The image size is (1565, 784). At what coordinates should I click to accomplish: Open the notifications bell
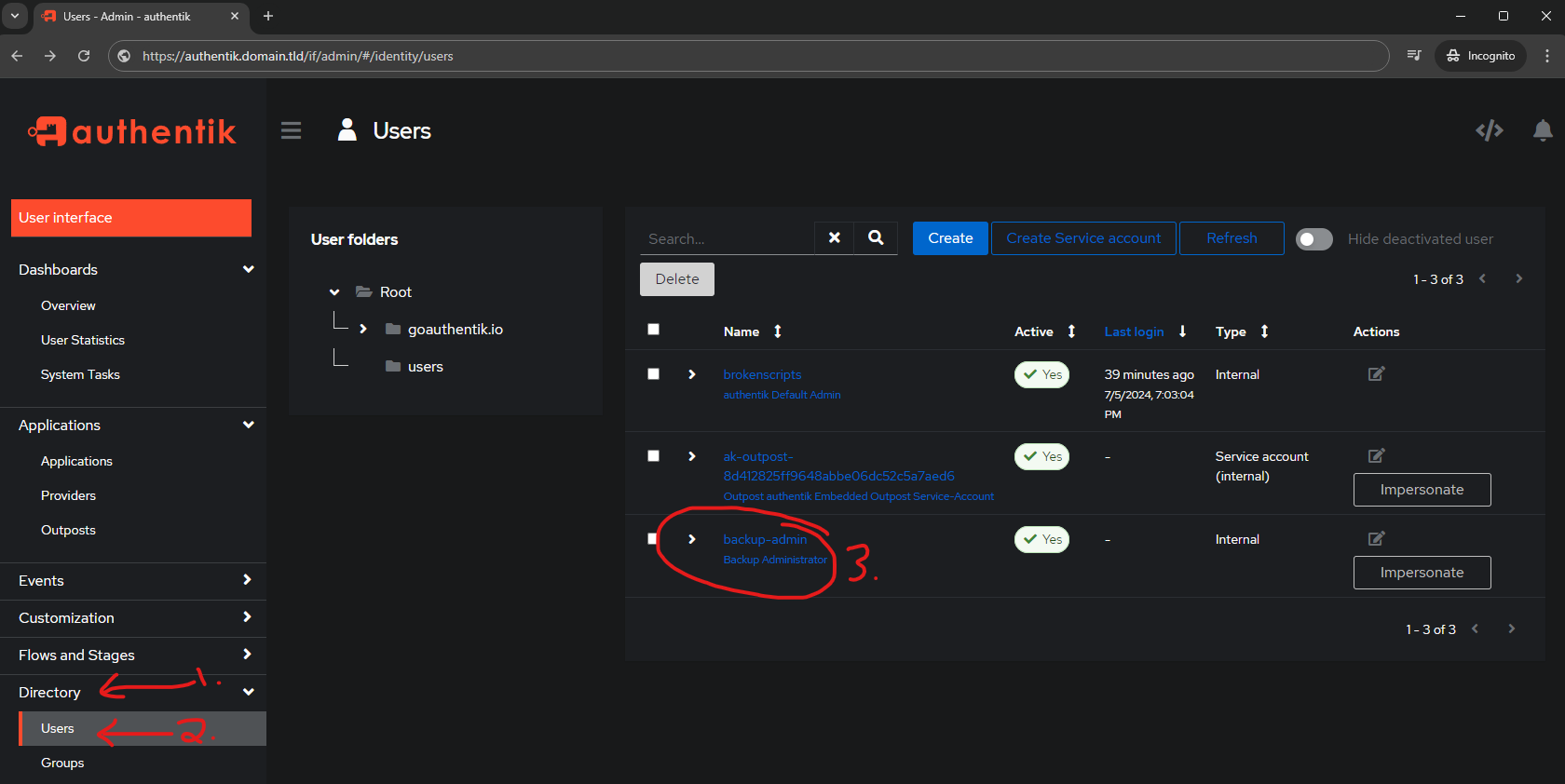point(1543,130)
